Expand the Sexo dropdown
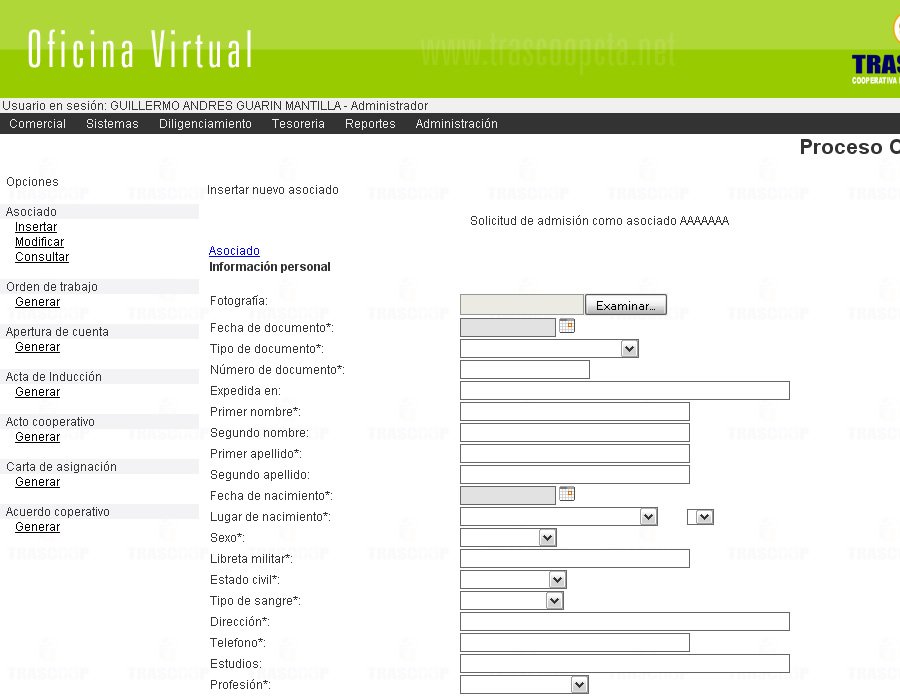Screen dimensions: 900x700 pyautogui.click(x=508, y=538)
